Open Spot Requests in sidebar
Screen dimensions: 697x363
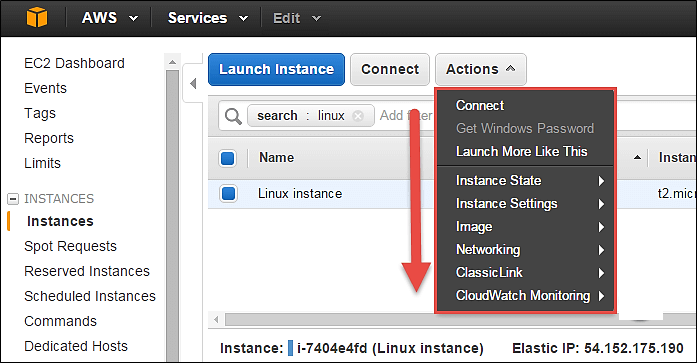pyautogui.click(x=70, y=246)
